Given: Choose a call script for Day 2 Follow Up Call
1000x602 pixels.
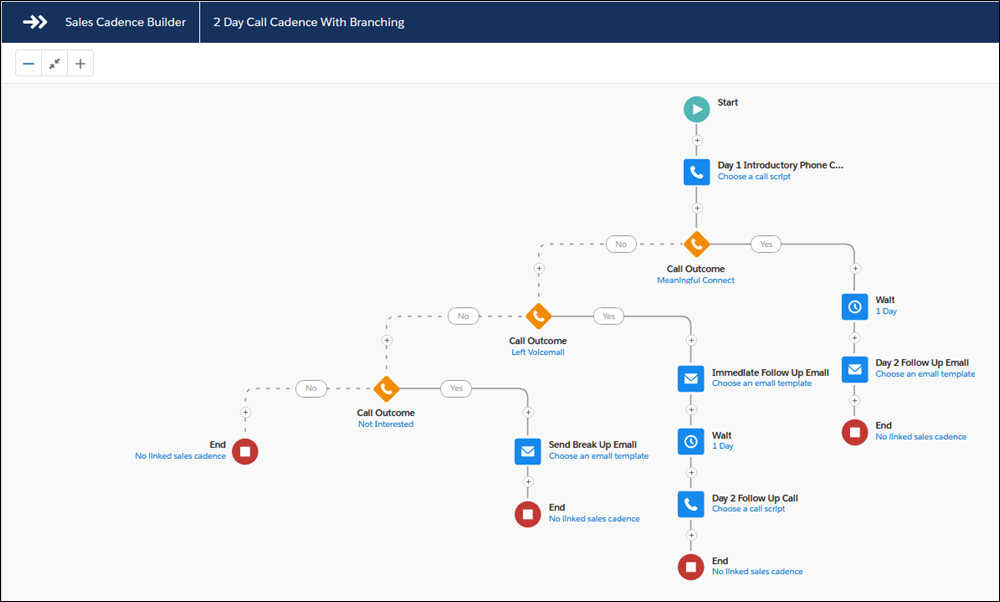Looking at the screenshot, I should pyautogui.click(x=748, y=509).
